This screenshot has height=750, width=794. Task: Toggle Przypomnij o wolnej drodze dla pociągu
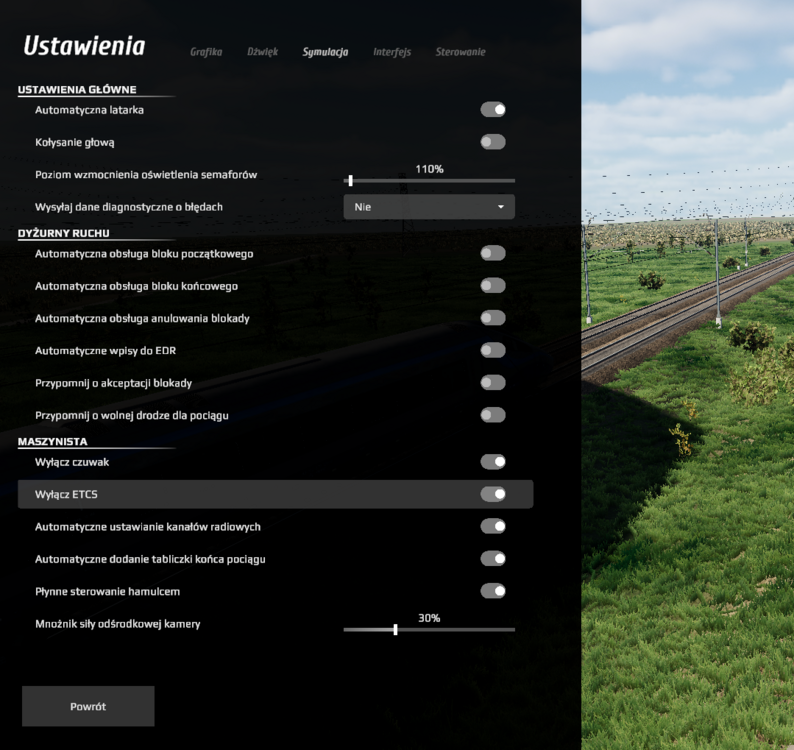[493, 415]
